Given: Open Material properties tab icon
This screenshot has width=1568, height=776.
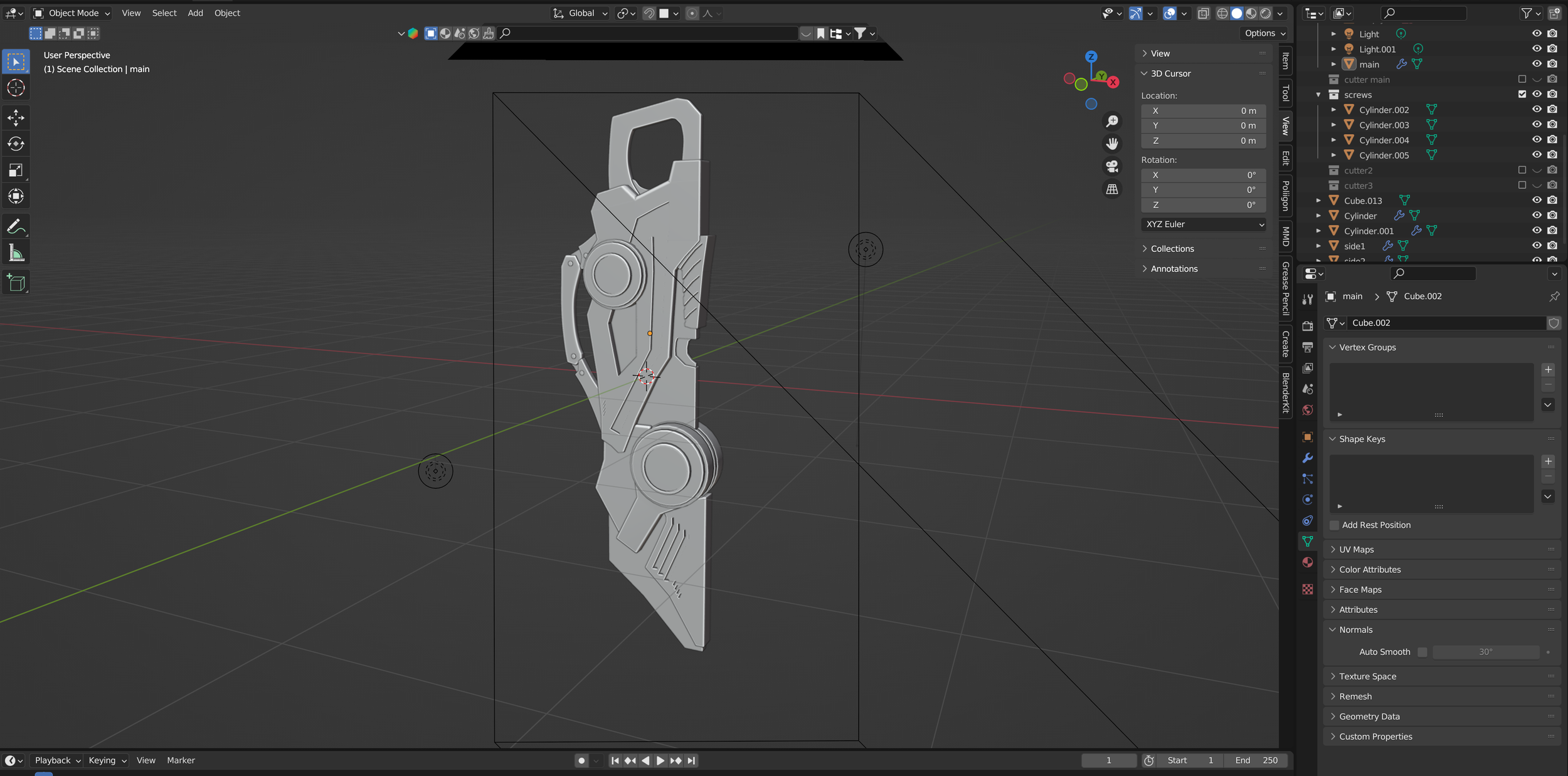Looking at the screenshot, I should pos(1308,562).
